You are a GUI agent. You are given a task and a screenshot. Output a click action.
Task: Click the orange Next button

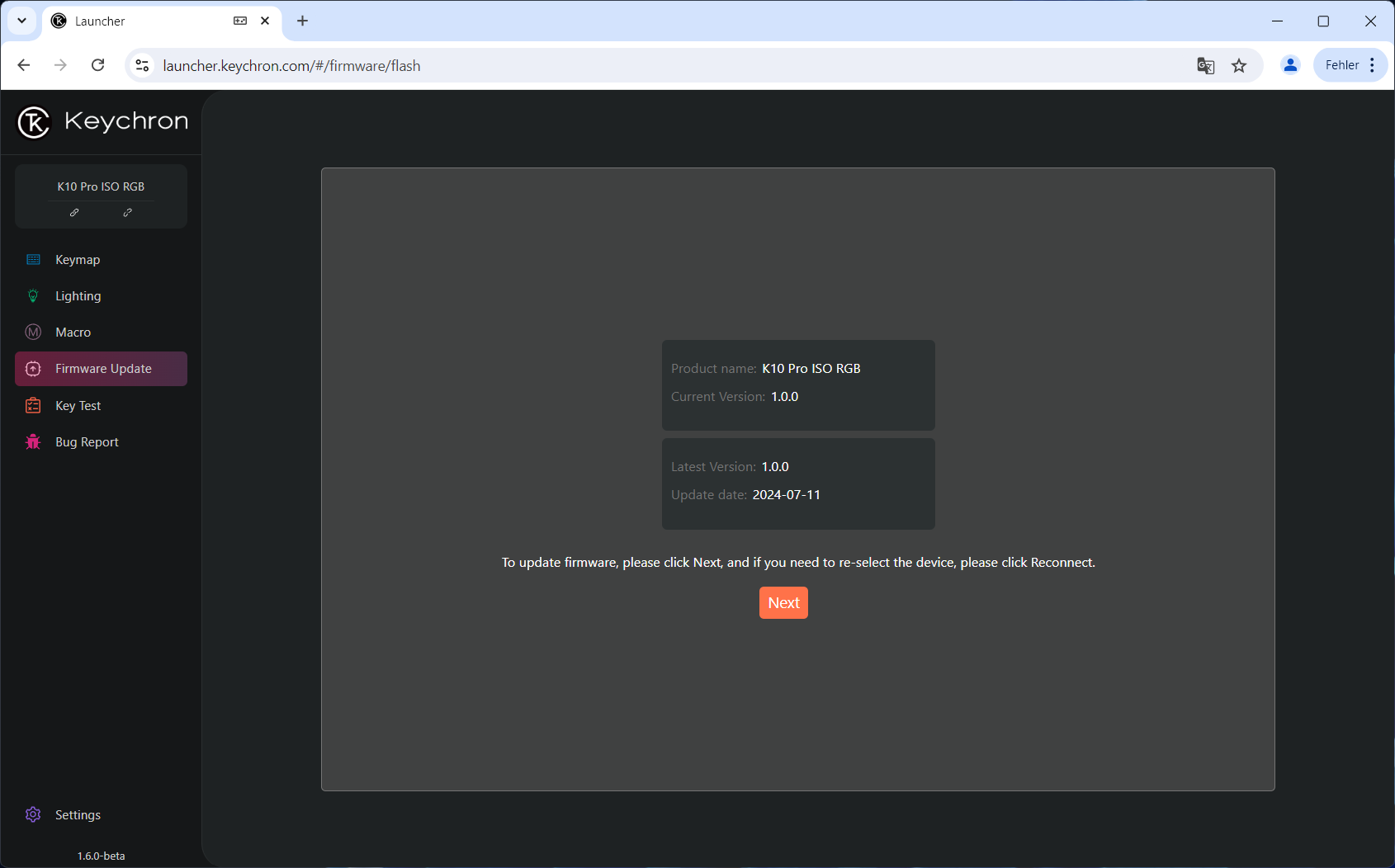[783, 603]
